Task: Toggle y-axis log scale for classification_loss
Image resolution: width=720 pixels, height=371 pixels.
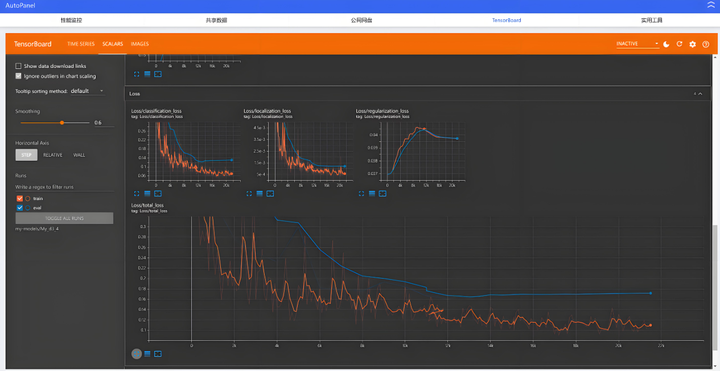Action: point(147,194)
